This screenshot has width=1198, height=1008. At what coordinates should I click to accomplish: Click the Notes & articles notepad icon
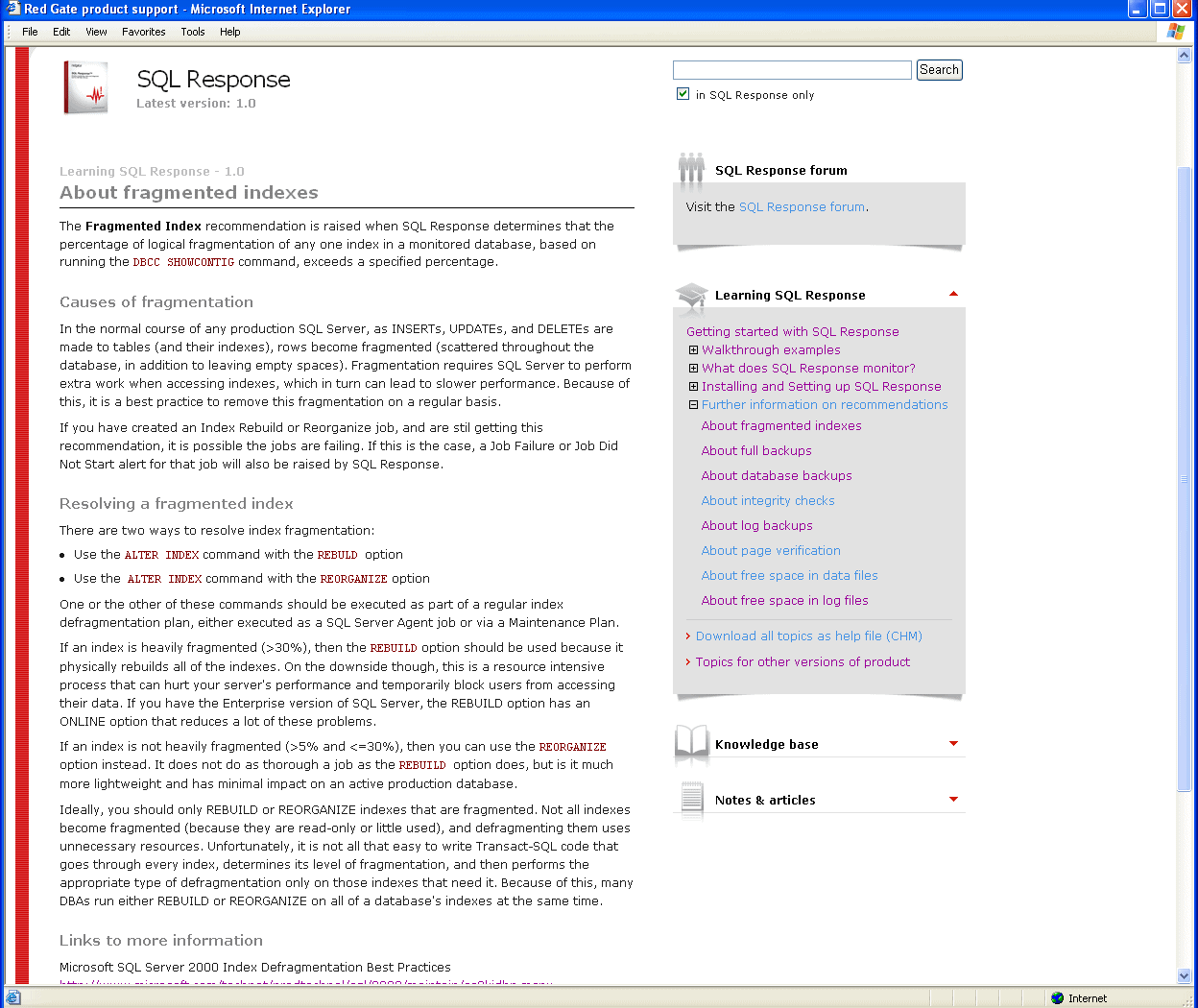point(692,799)
